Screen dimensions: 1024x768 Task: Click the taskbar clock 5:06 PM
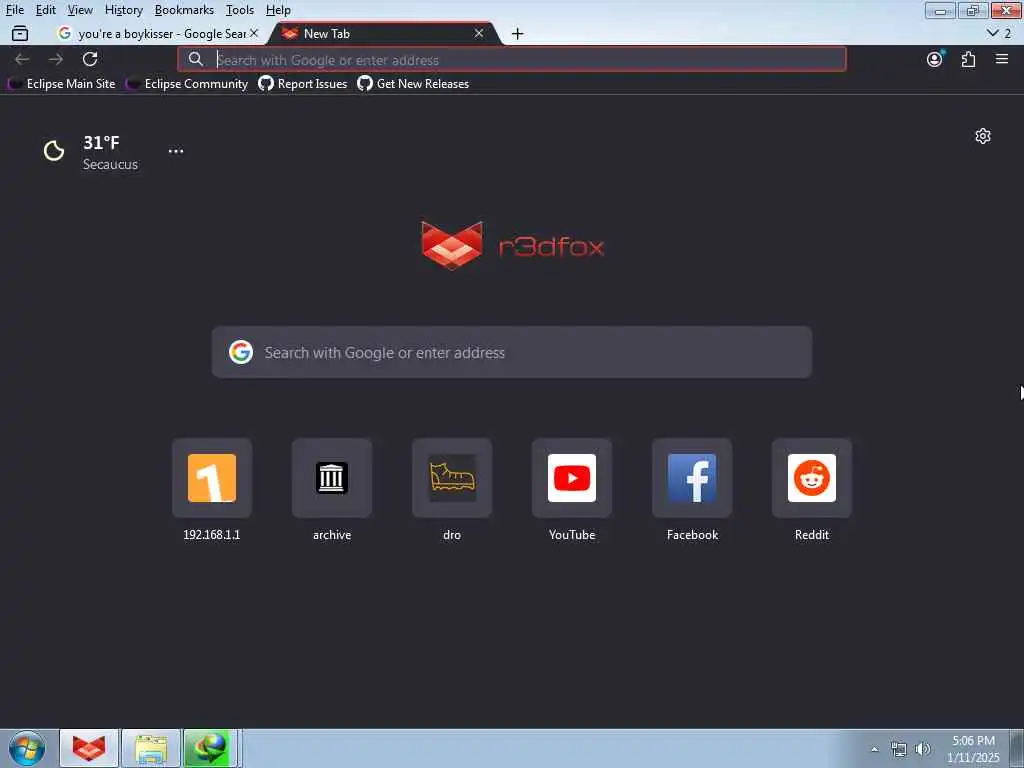[973, 749]
